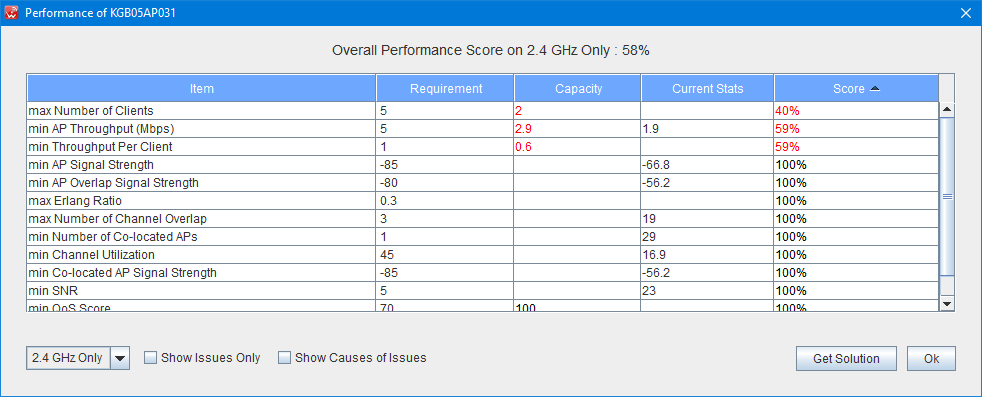Click the vertical scrollbar thumb
Screen dimensions: 982x397
947,196
